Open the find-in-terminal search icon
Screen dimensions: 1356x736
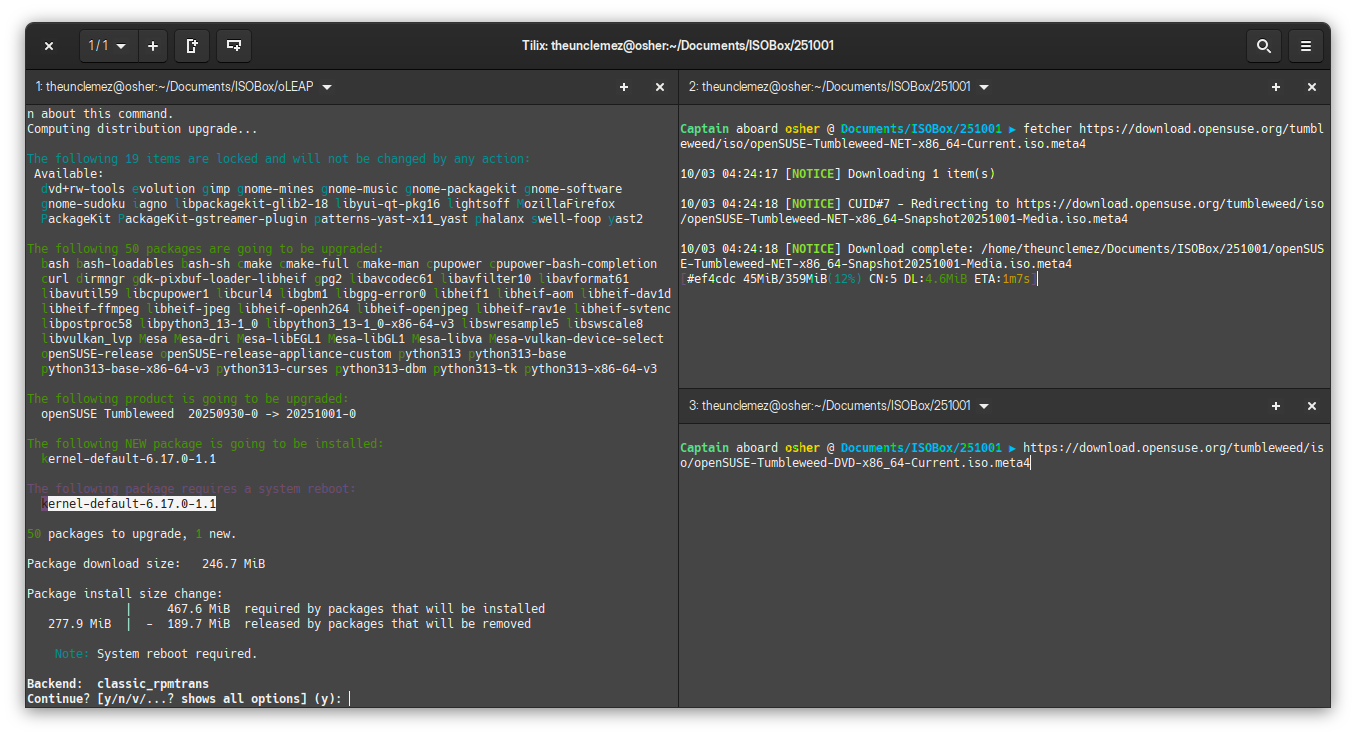pyautogui.click(x=1264, y=46)
